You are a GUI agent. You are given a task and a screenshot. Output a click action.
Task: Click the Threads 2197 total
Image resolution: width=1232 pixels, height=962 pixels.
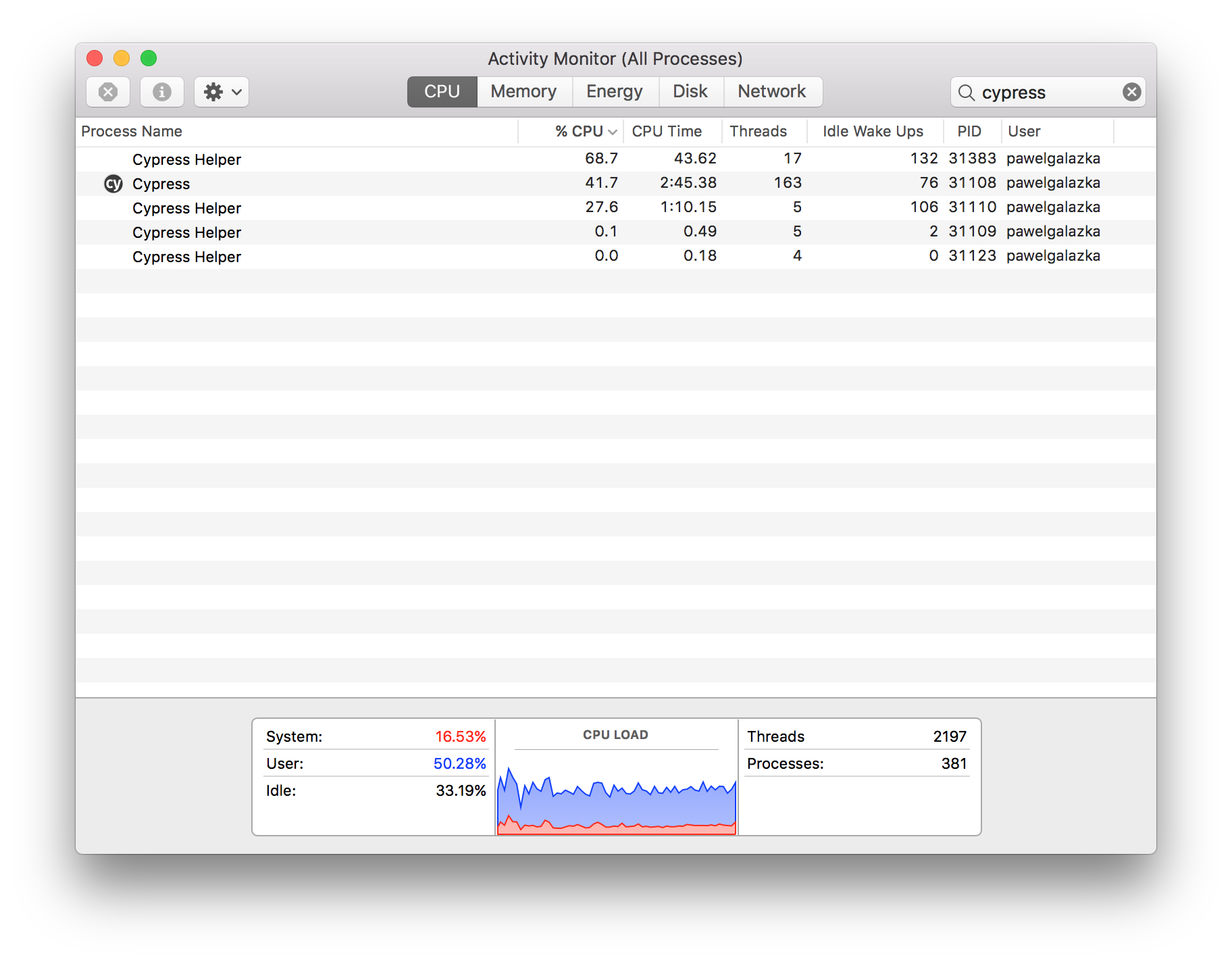coord(950,736)
